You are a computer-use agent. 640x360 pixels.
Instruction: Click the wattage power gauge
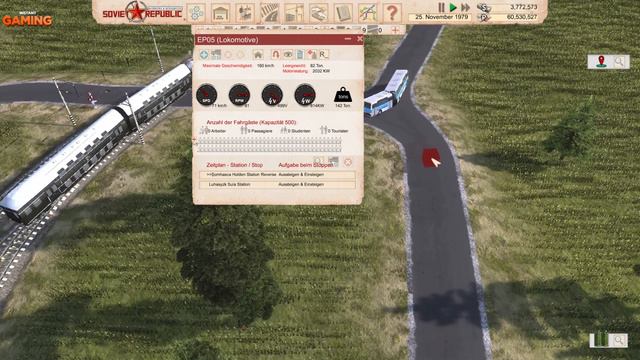[x=305, y=95]
